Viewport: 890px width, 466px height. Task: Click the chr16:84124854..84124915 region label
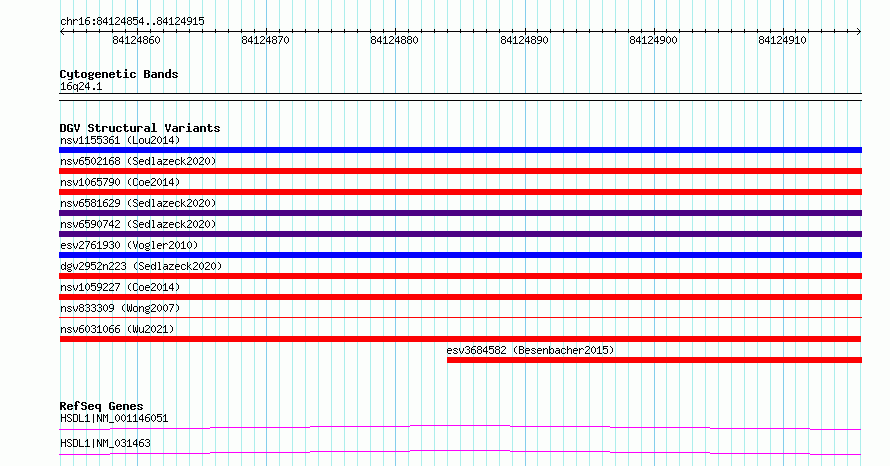point(132,22)
